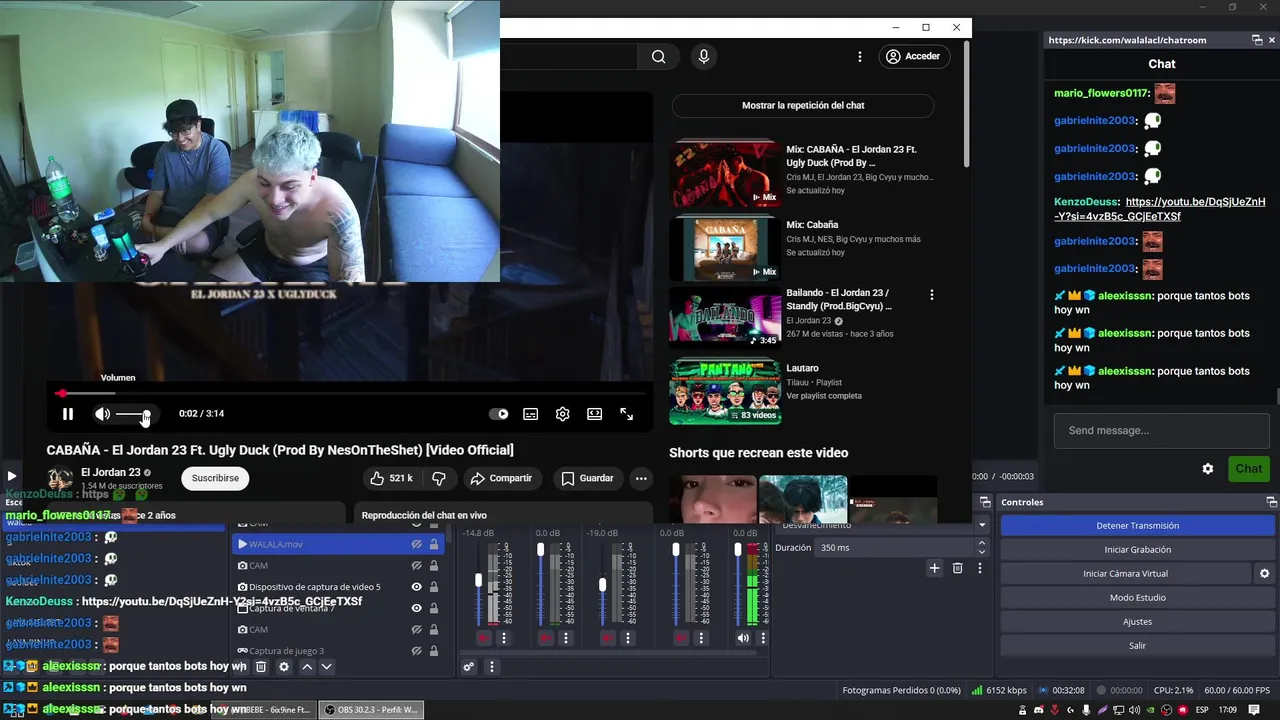Hide the Captura de ventana 7 source
1280x720 pixels.
[416, 608]
